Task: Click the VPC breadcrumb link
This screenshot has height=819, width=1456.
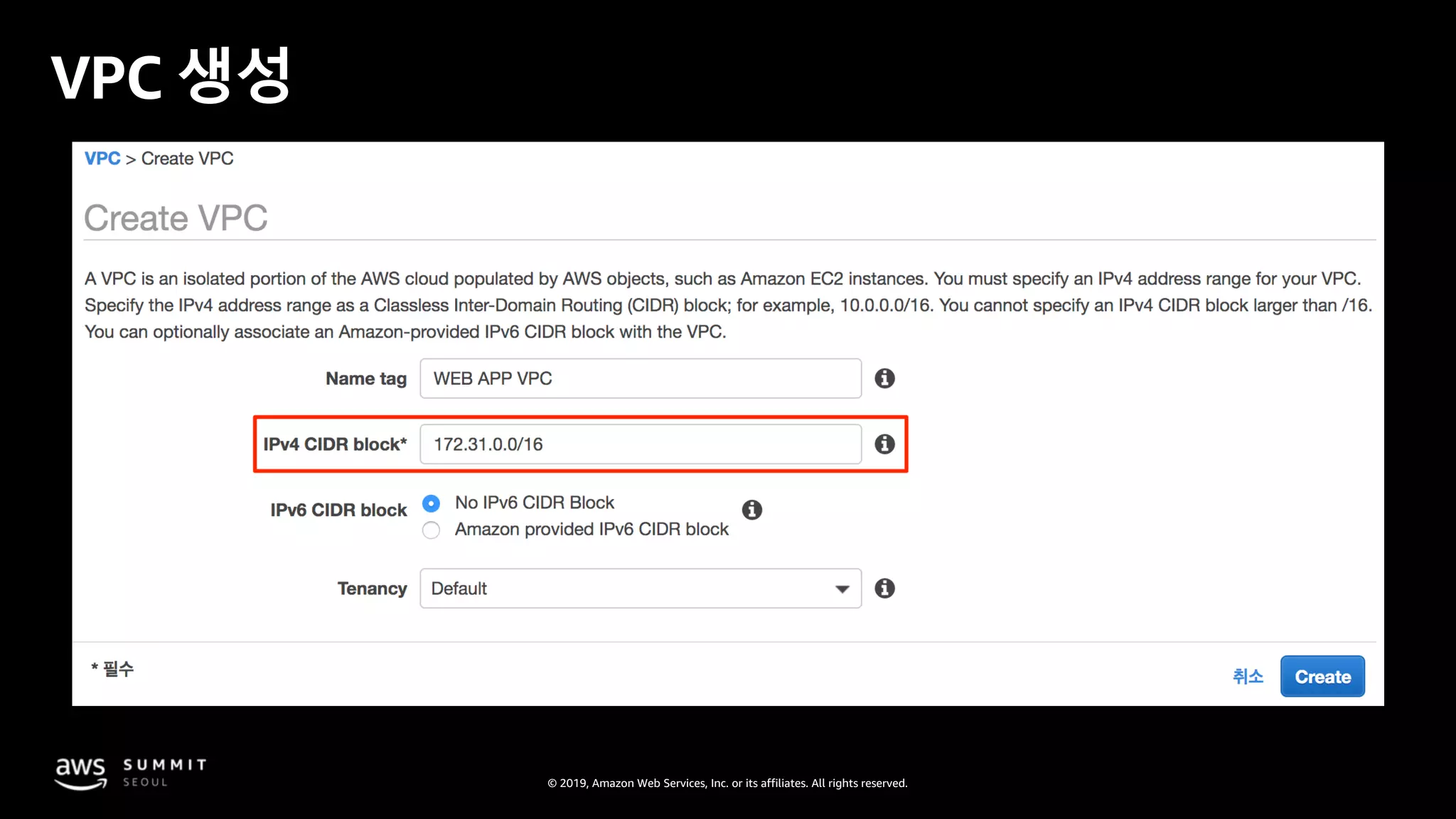Action: coord(102,159)
